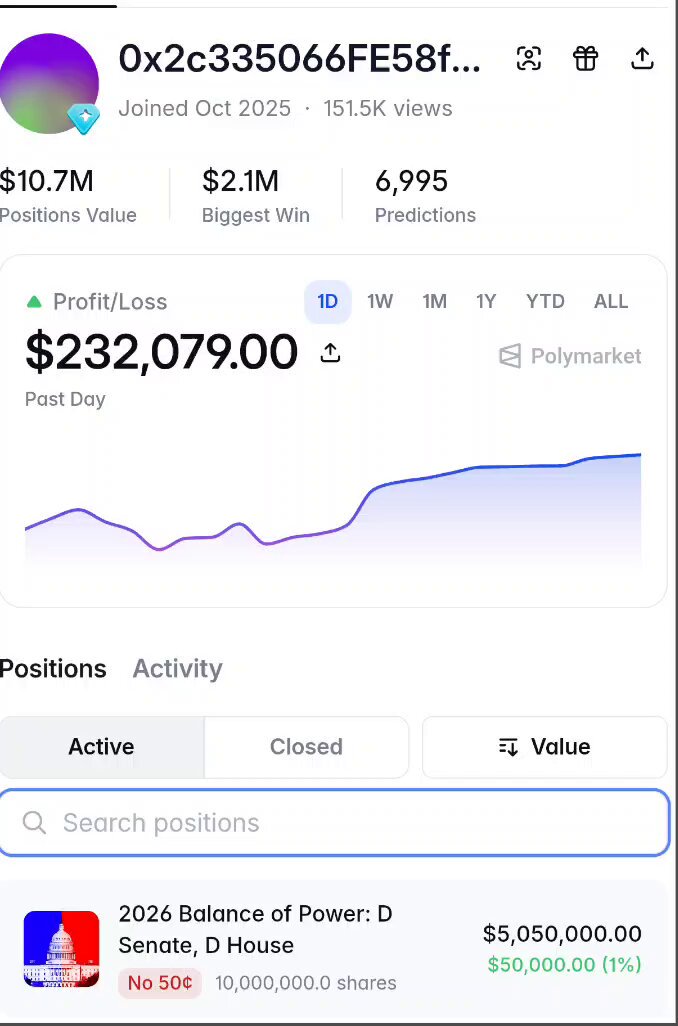Screen dimensions: 678x1026
Task: Click the share upload icon beside wallet address
Action: (642, 58)
